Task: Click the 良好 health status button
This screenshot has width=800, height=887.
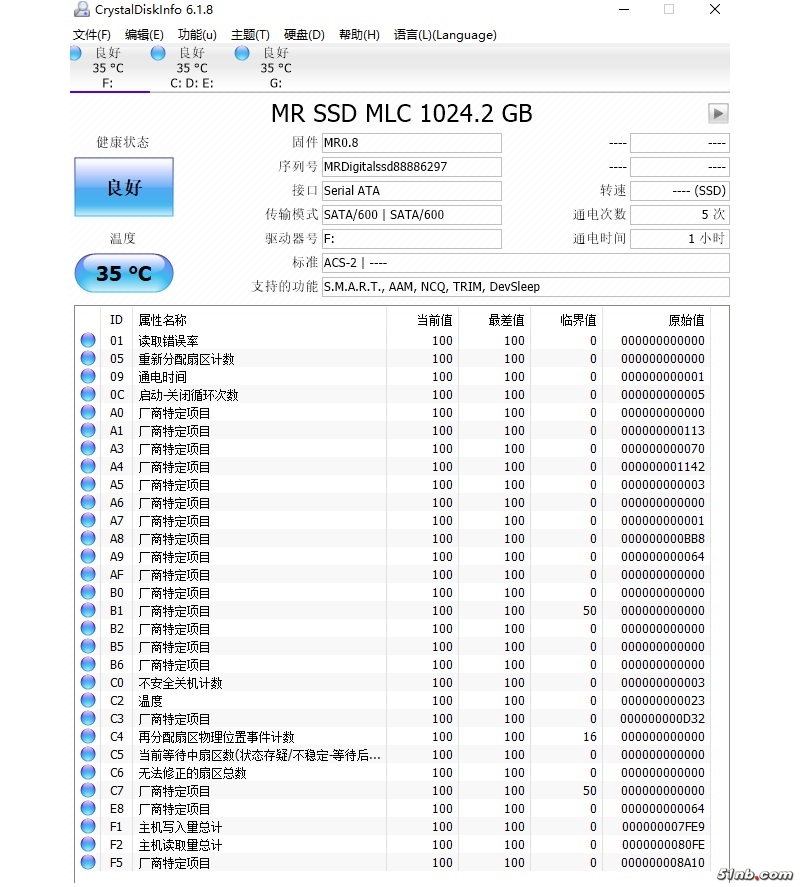Action: click(x=124, y=187)
